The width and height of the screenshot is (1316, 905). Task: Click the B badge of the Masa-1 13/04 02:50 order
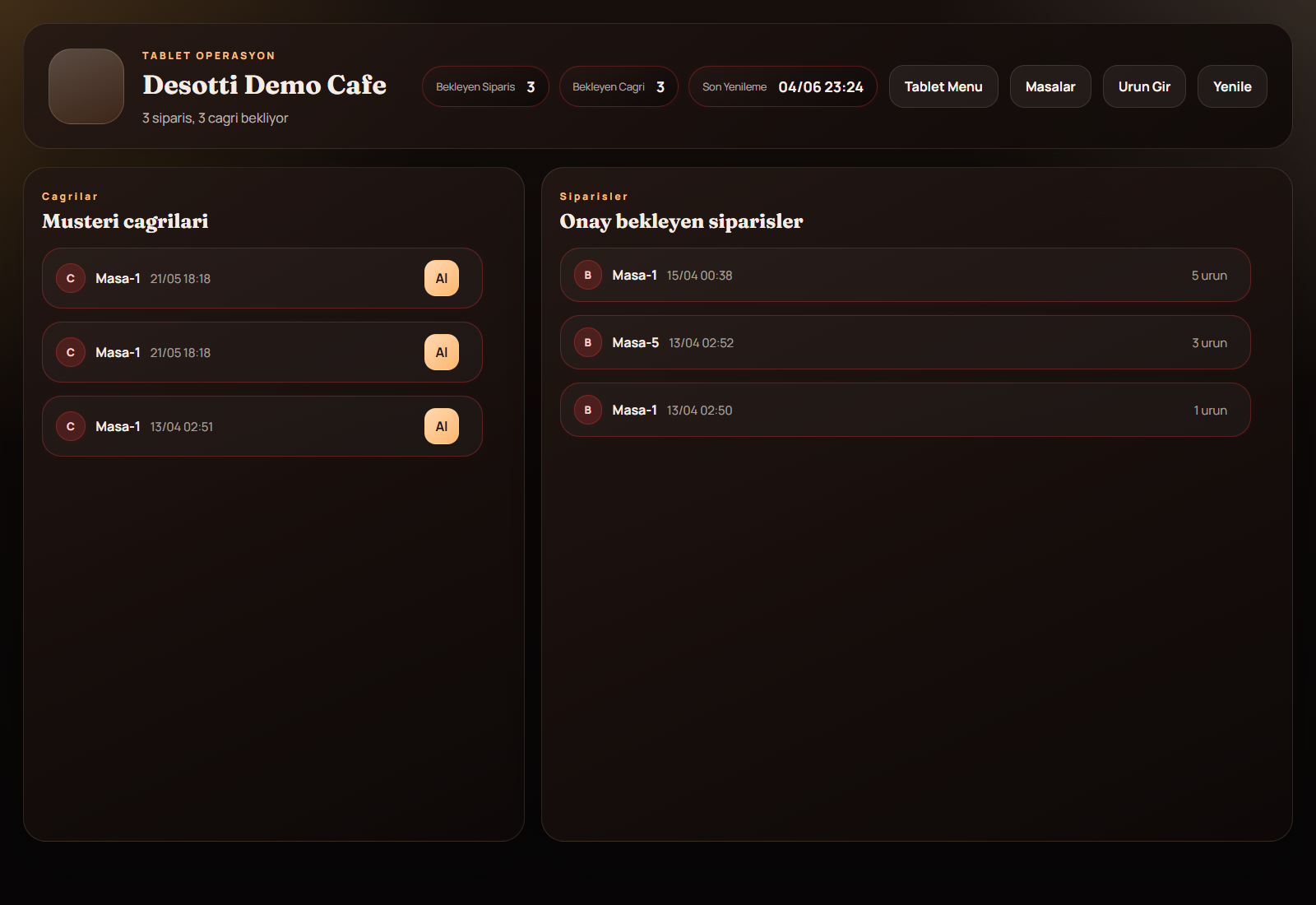point(588,410)
